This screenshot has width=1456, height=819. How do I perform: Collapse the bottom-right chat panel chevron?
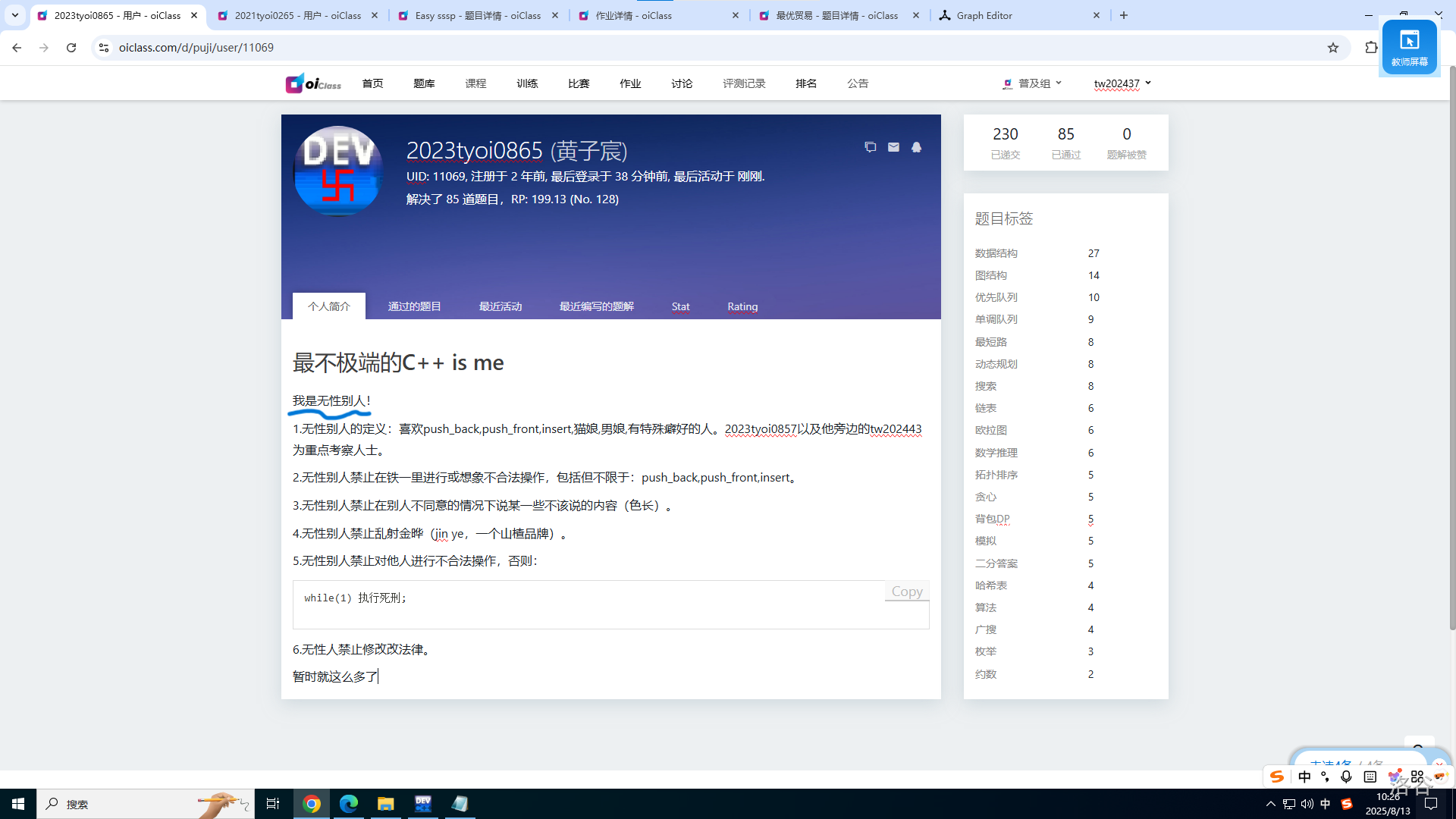[x=1439, y=762]
